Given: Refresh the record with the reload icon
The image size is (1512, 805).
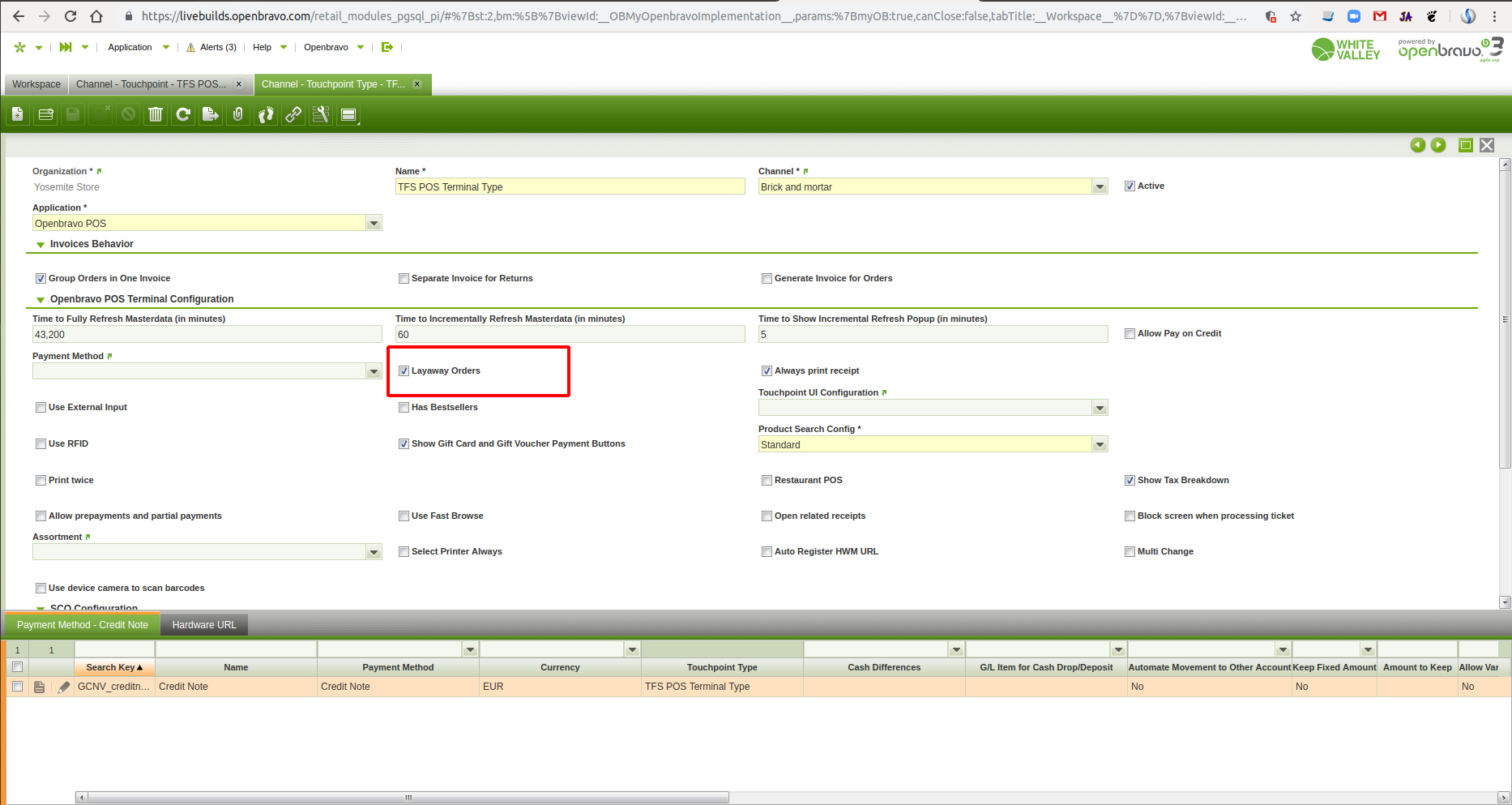Looking at the screenshot, I should pos(183,115).
